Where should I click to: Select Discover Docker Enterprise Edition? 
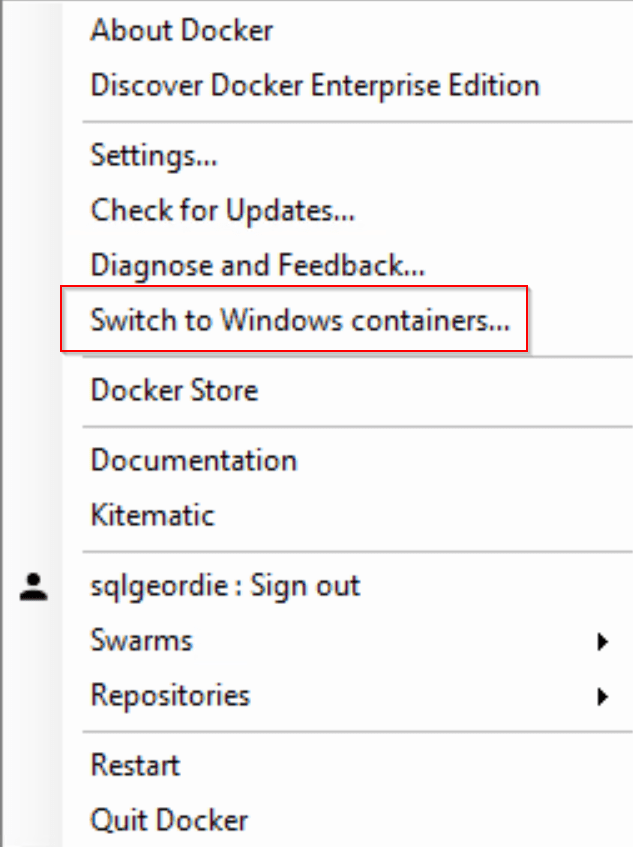coord(313,86)
